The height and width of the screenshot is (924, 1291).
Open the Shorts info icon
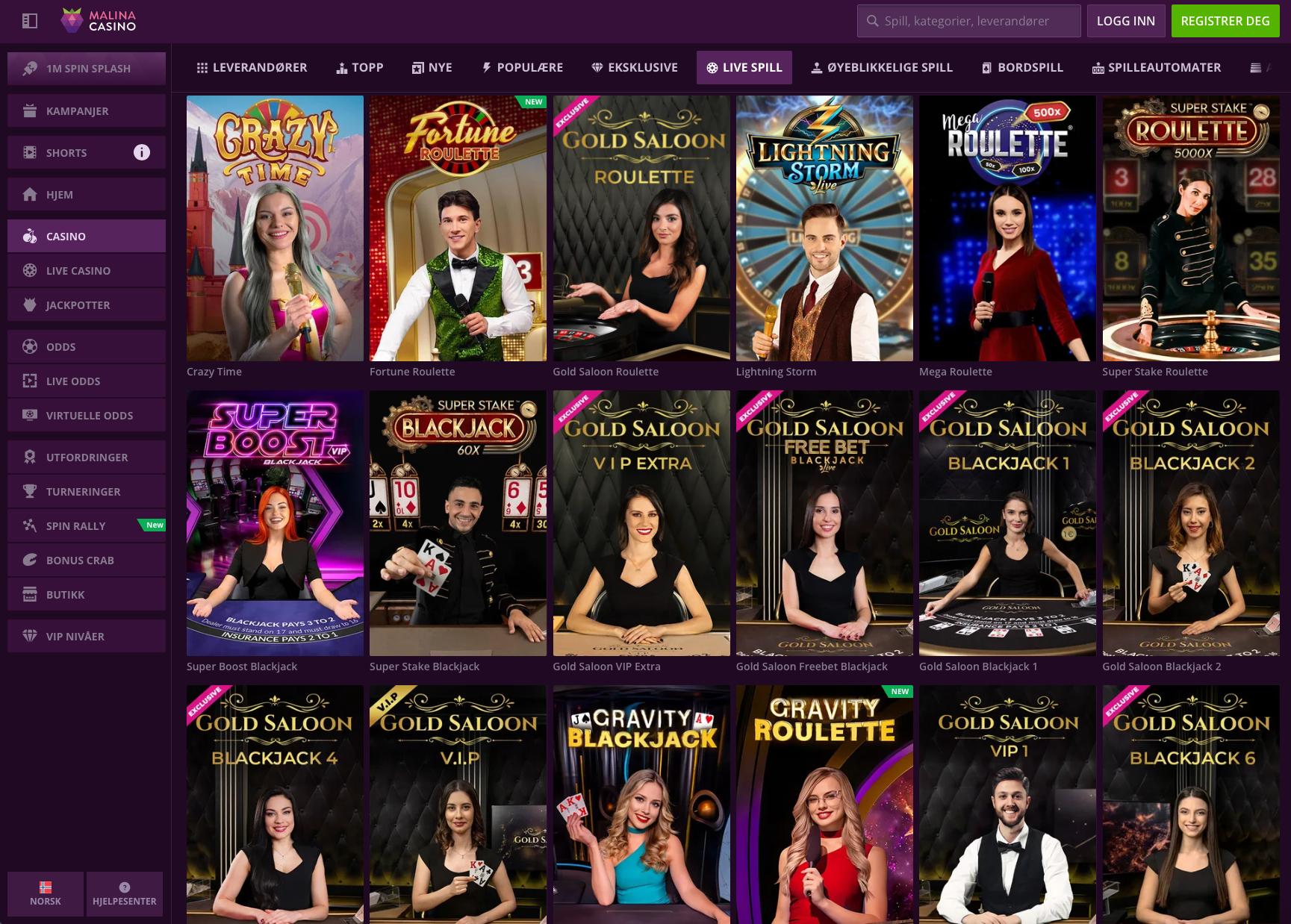(x=142, y=152)
